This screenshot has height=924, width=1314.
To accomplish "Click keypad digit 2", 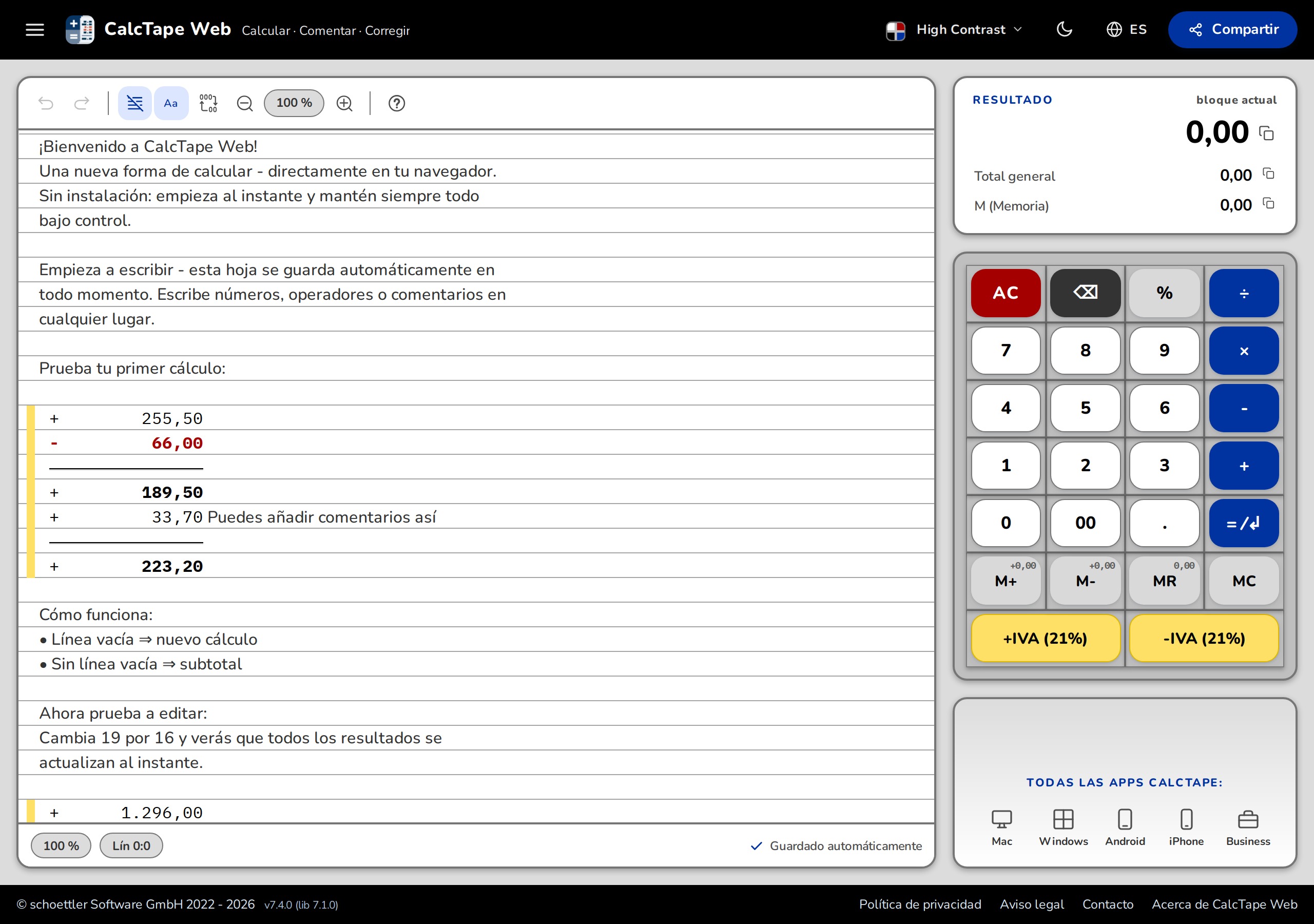I will coord(1085,466).
